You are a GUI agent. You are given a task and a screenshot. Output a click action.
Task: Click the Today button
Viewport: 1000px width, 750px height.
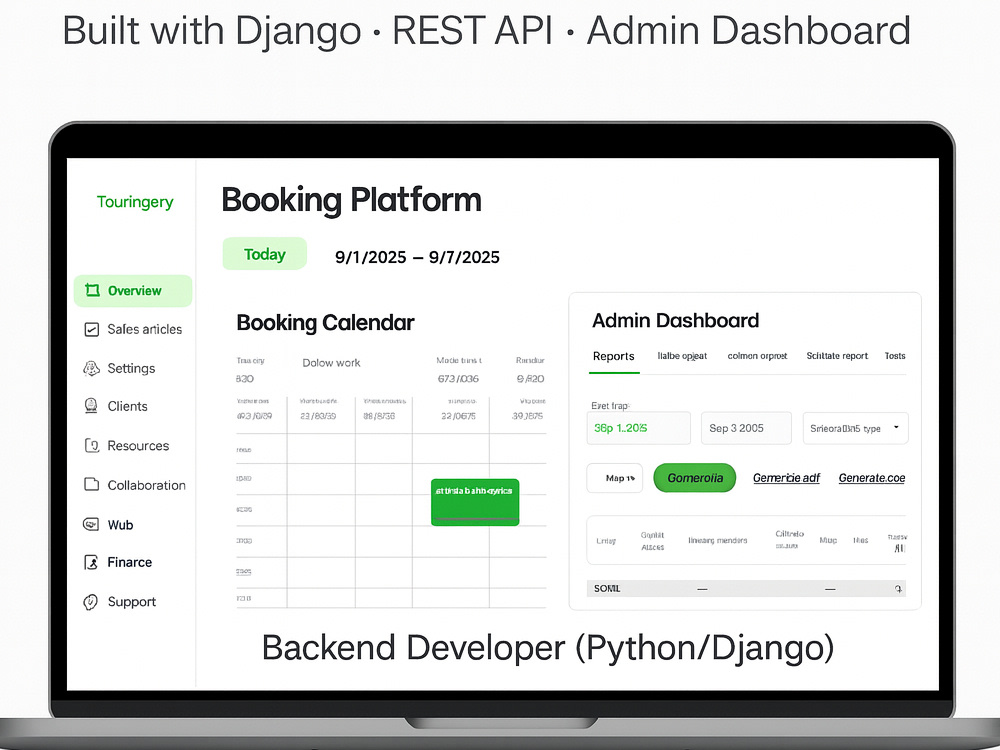click(x=265, y=254)
